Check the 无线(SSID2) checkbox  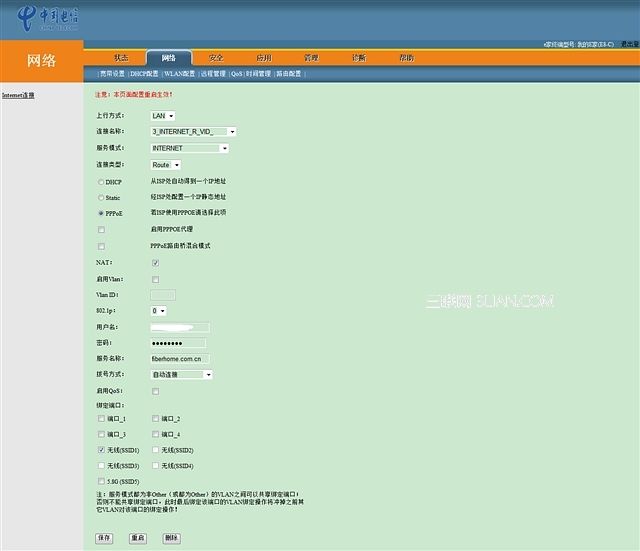[156, 450]
